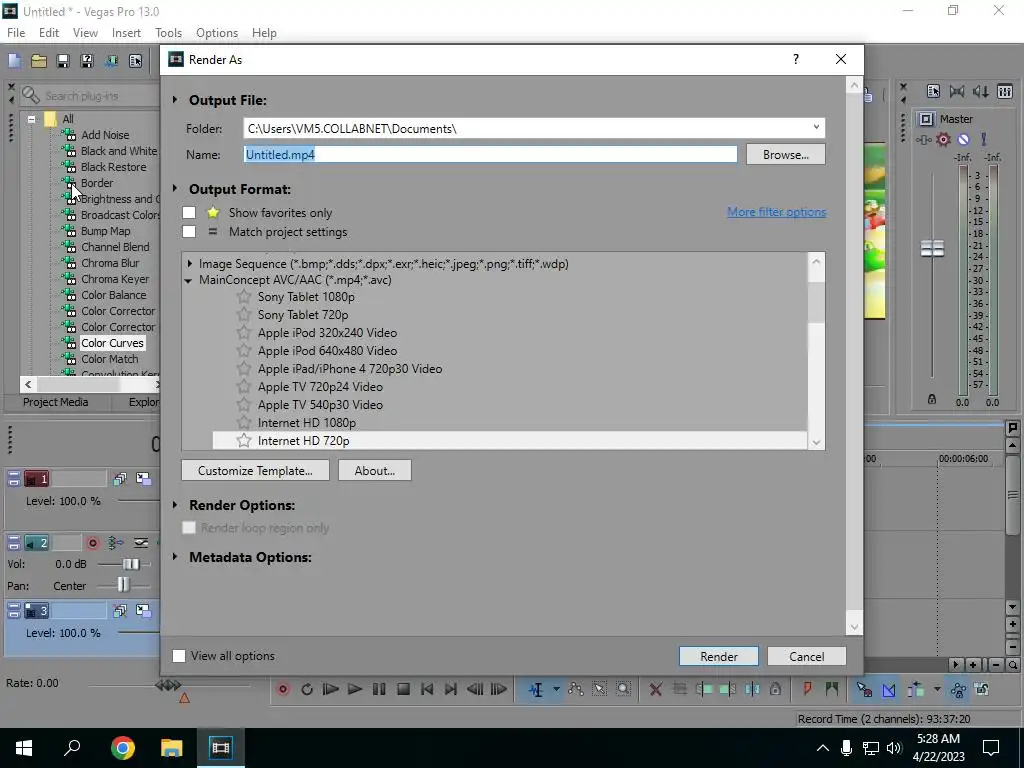Toggle Auto Ripple icon in the toolbar
Screen dimensions: 1024x768
916,689
